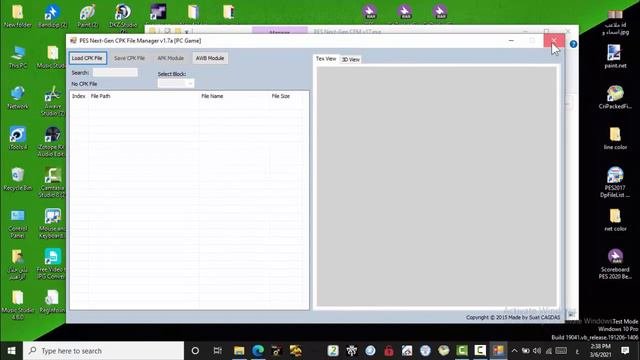Screen dimensions: 640x360
Task: Show hidden system tray icons
Action: coord(514,351)
